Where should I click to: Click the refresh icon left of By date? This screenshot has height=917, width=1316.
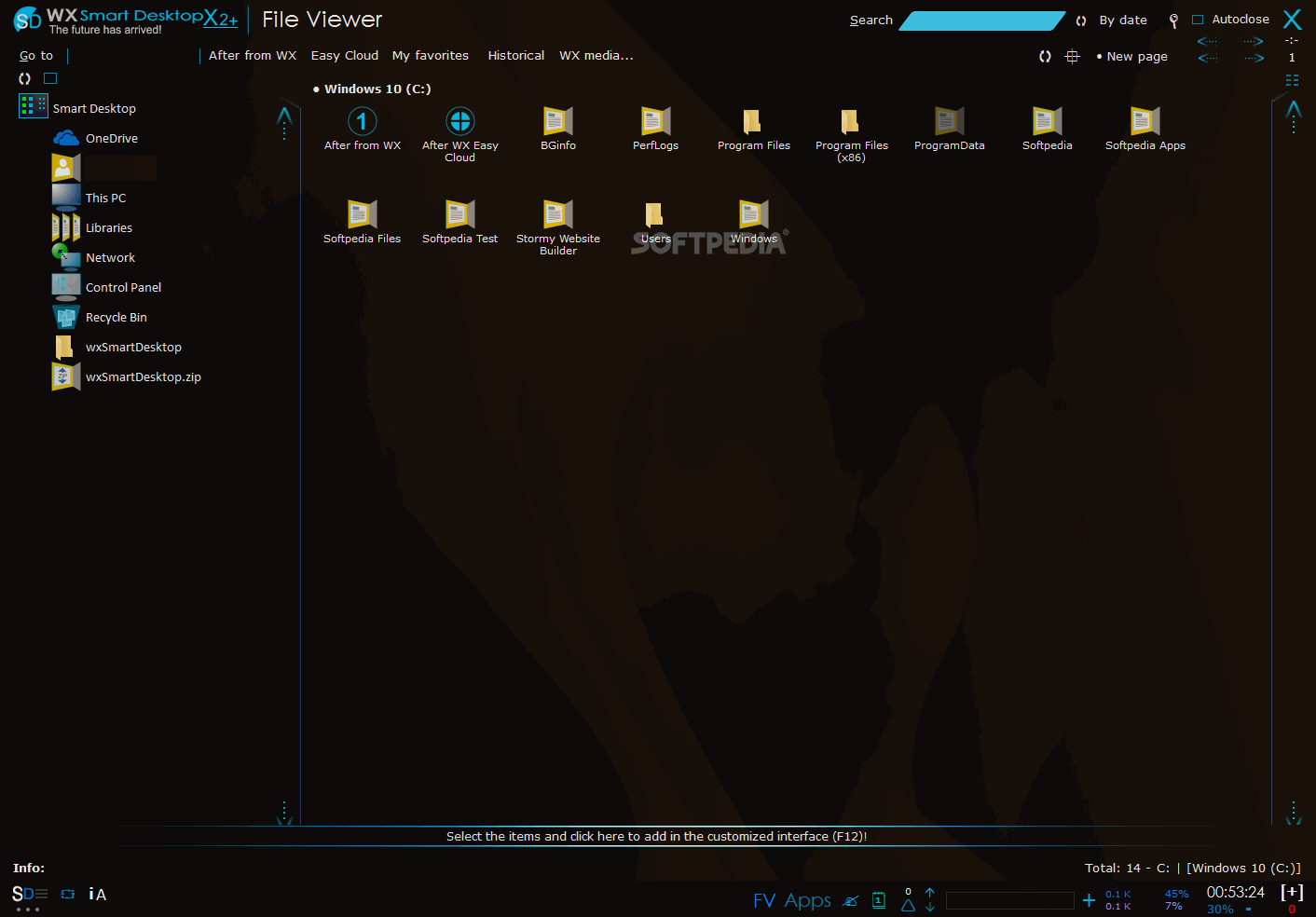click(1081, 21)
